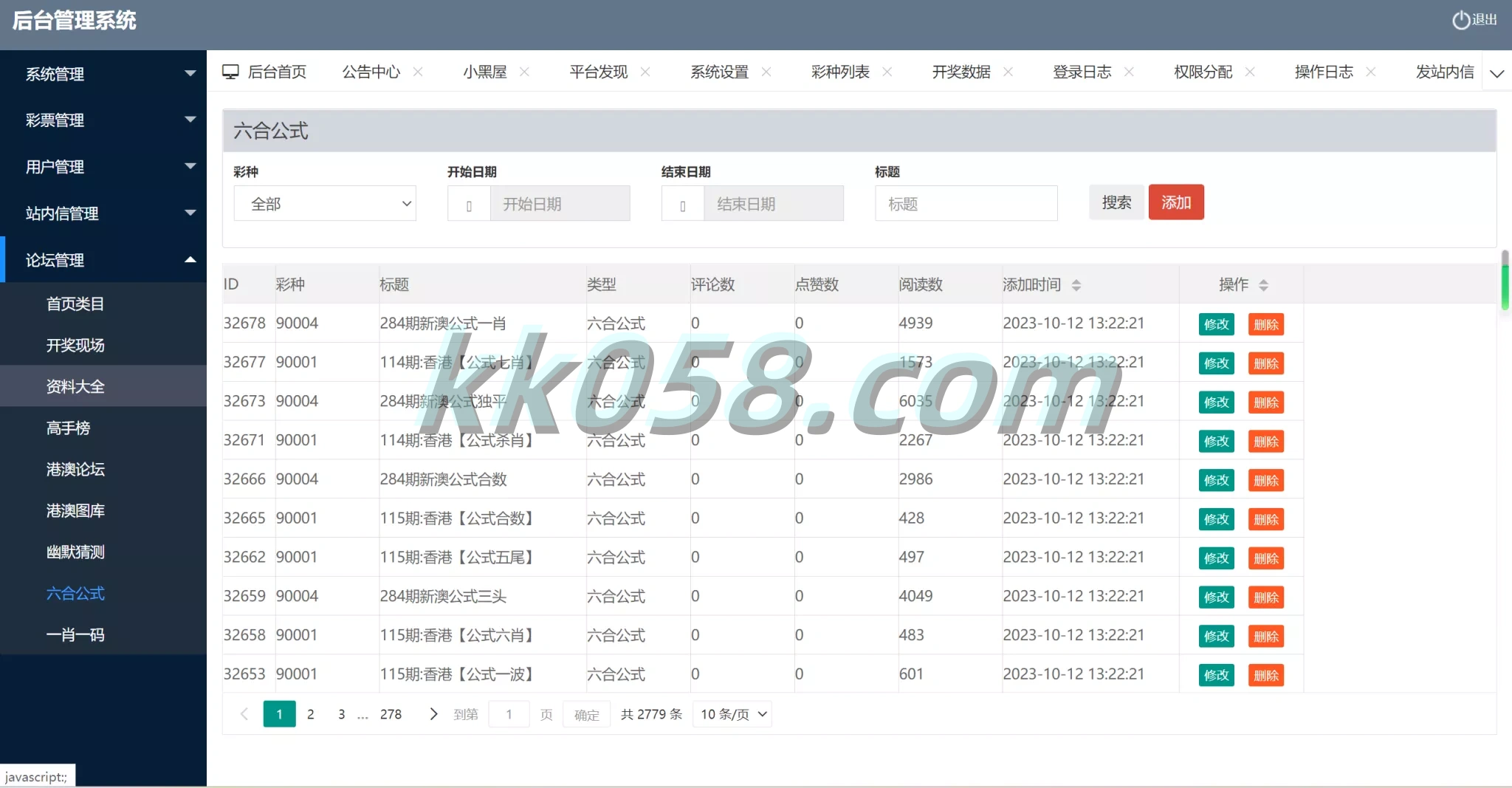Click 删除 for row 32678
1512x788 pixels.
pos(1266,324)
